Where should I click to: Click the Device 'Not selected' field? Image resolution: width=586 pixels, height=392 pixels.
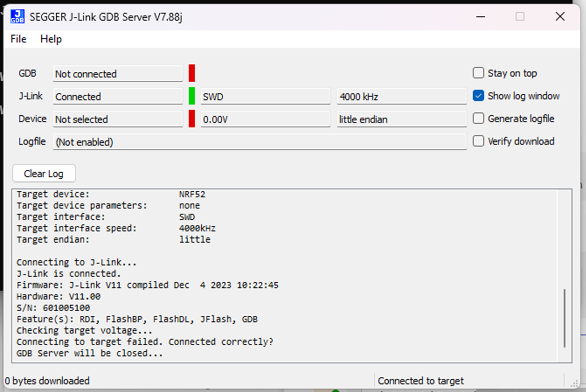pyautogui.click(x=118, y=119)
